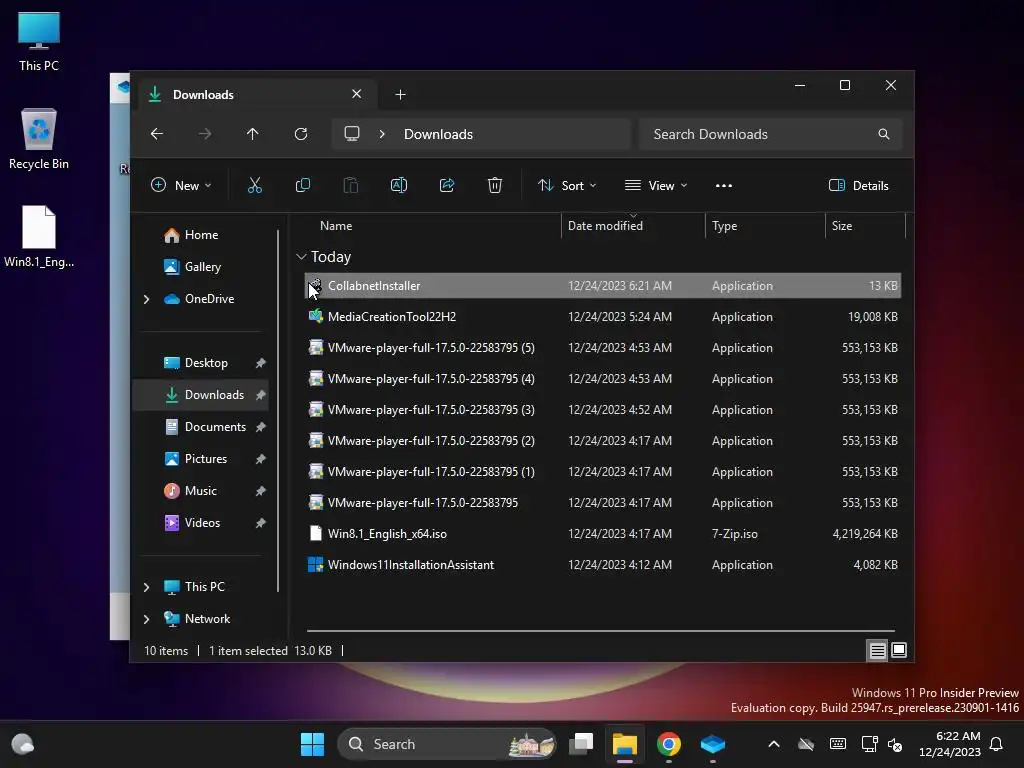Go up one folder level
Image resolution: width=1024 pixels, height=768 pixels.
click(253, 134)
